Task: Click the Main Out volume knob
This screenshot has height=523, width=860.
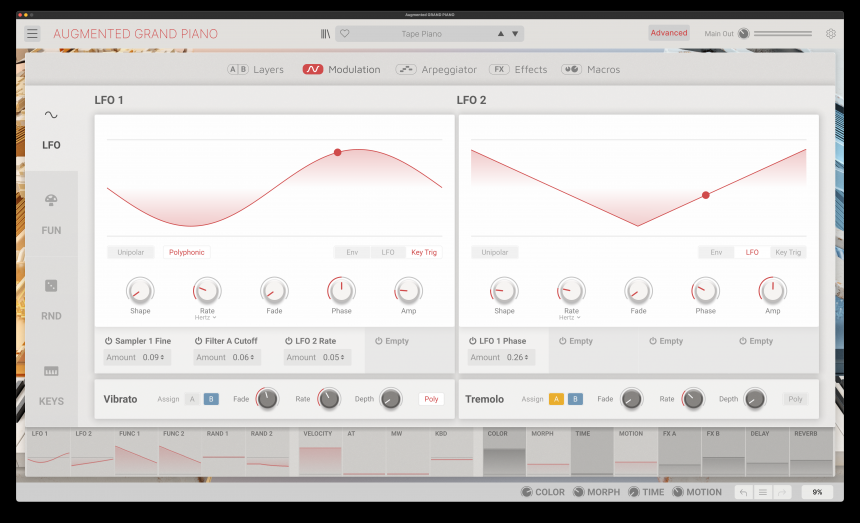Action: 744,33
